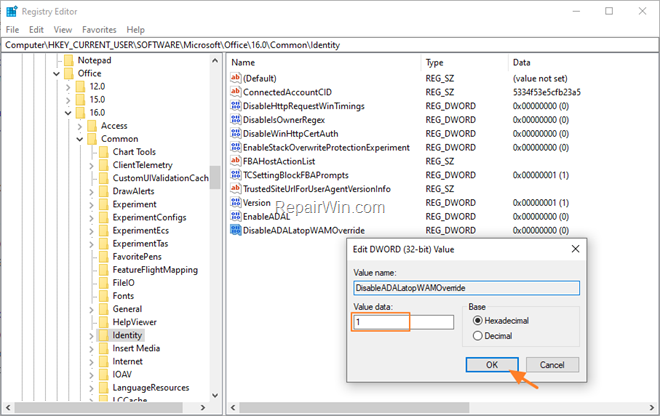Click the DisableWinHttpCertAuth DWORD icon

235,133
